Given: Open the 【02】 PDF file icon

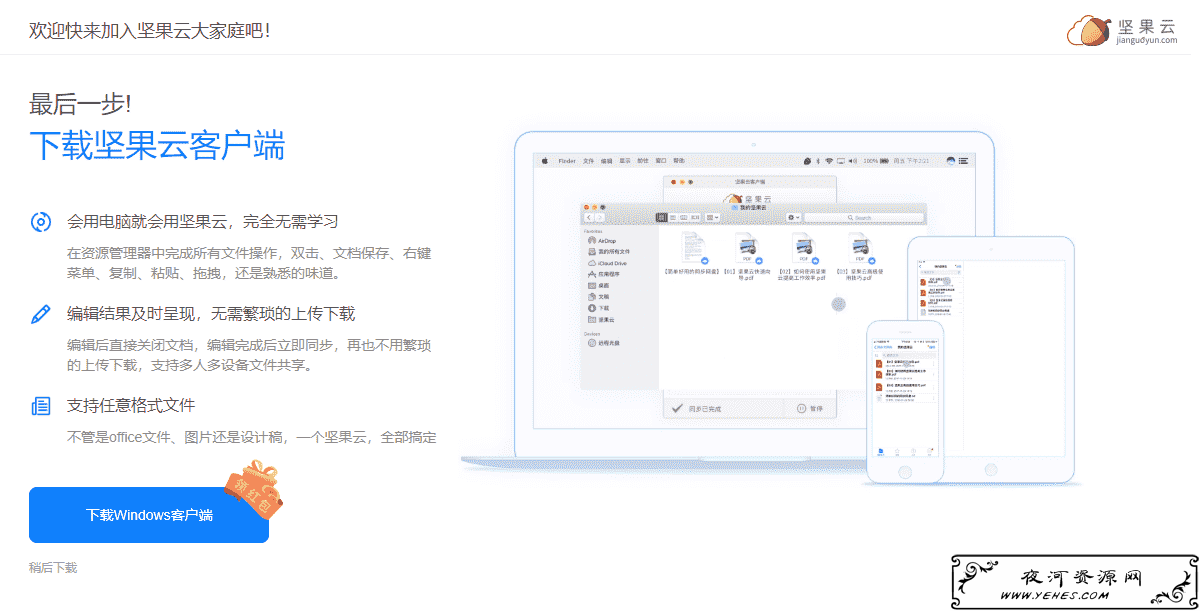Looking at the screenshot, I should [805, 250].
